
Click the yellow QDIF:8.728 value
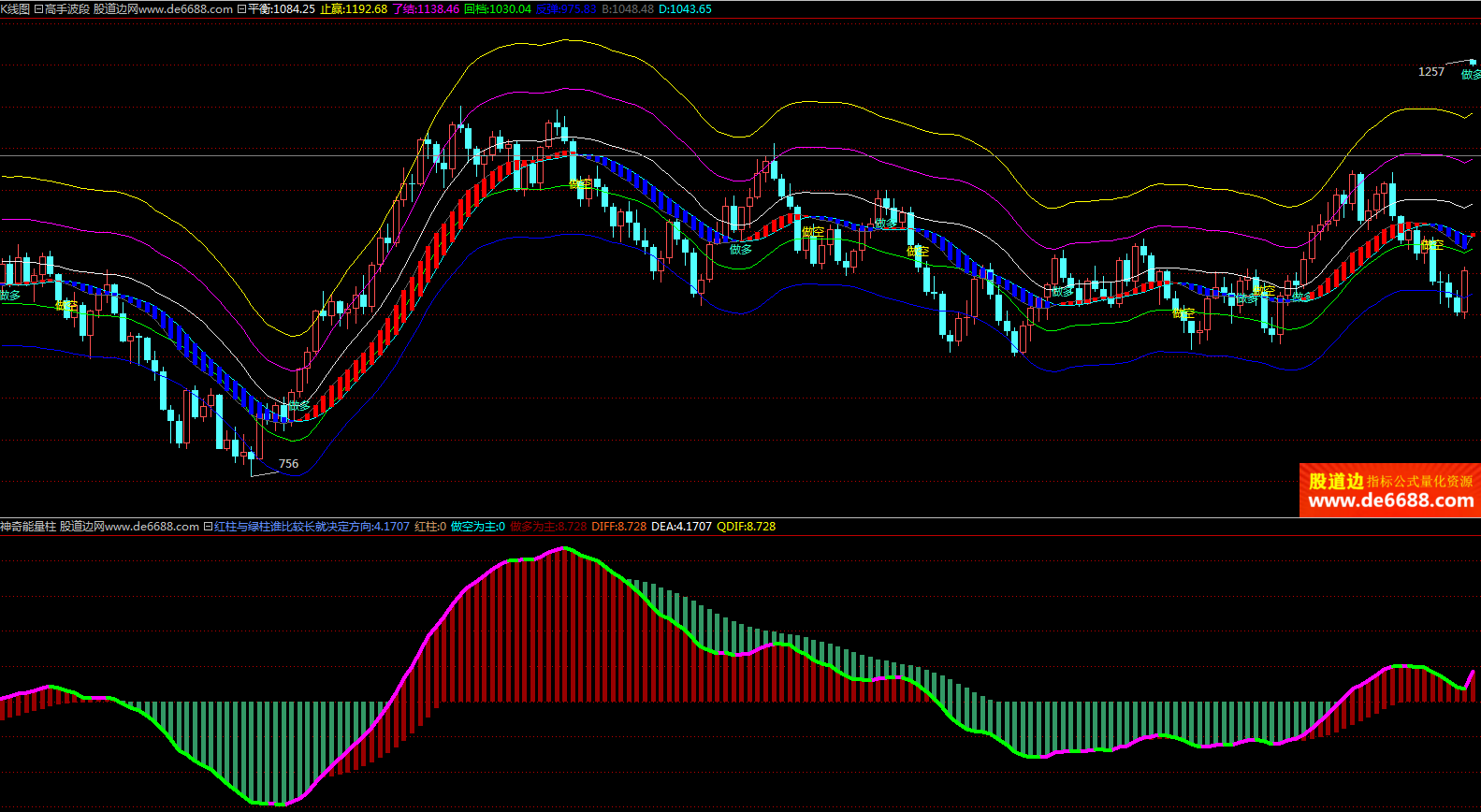pyautogui.click(x=747, y=527)
